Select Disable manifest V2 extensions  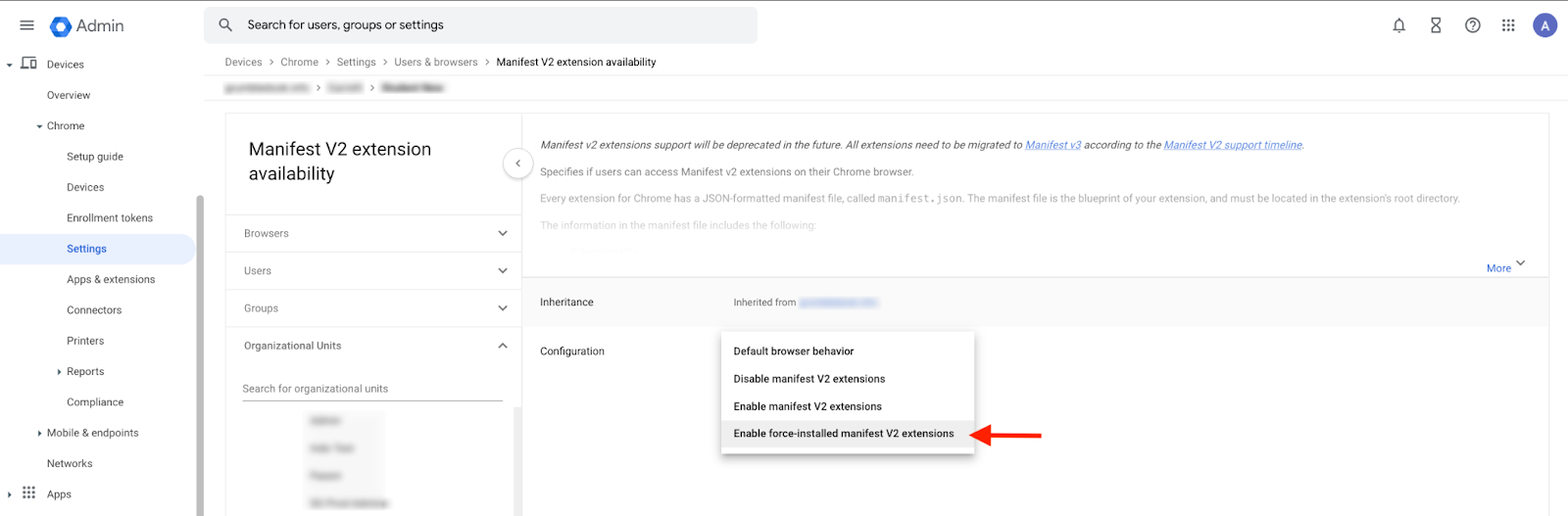click(848, 378)
